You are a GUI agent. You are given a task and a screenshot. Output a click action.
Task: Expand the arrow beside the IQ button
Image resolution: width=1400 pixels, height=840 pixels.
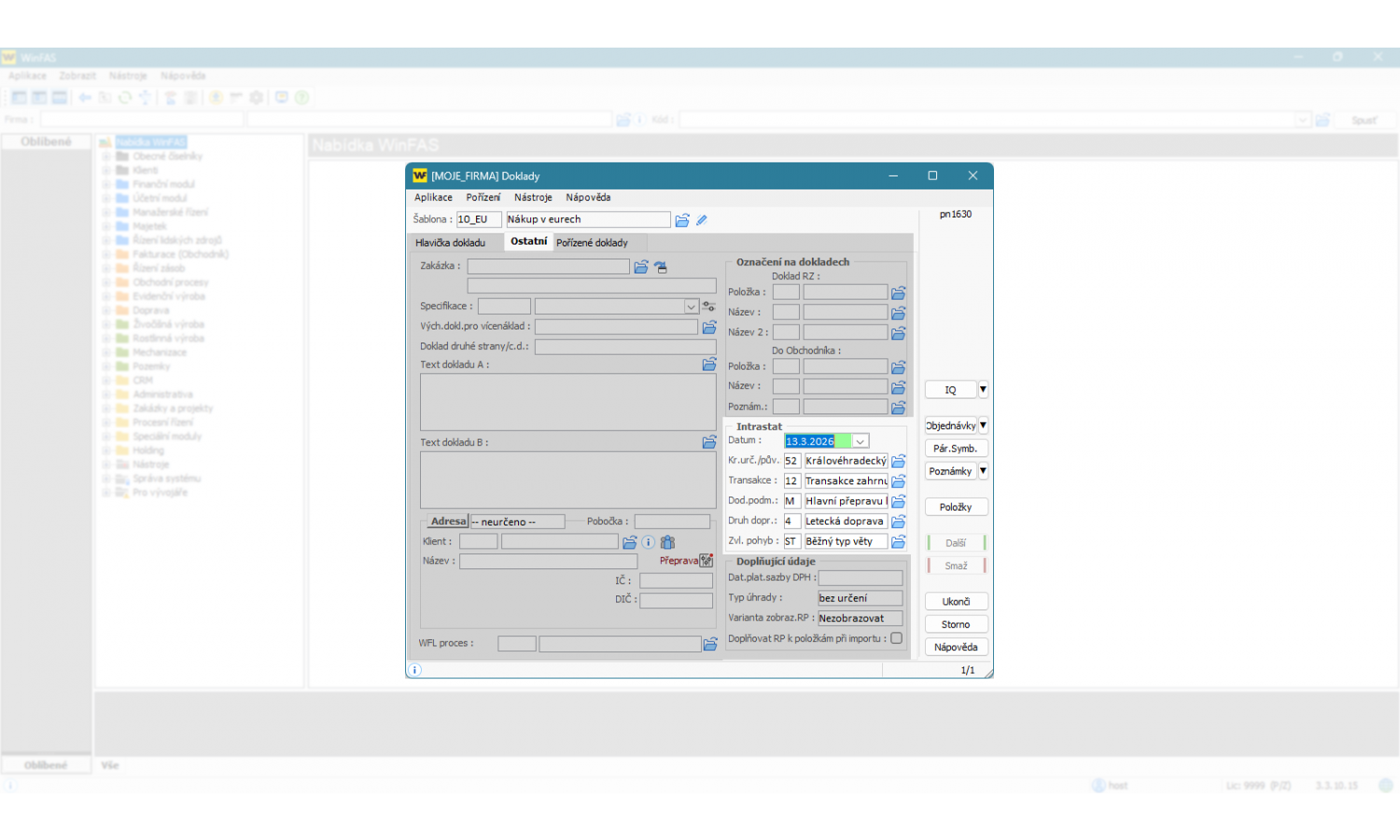pos(983,390)
